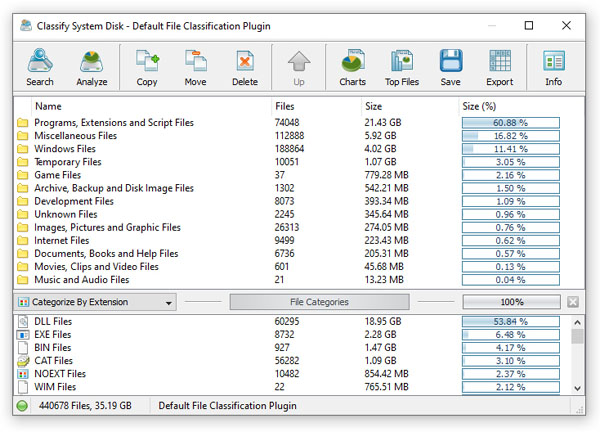This screenshot has width=600, height=432.
Task: Select the Move toolbar icon
Action: [x=196, y=67]
